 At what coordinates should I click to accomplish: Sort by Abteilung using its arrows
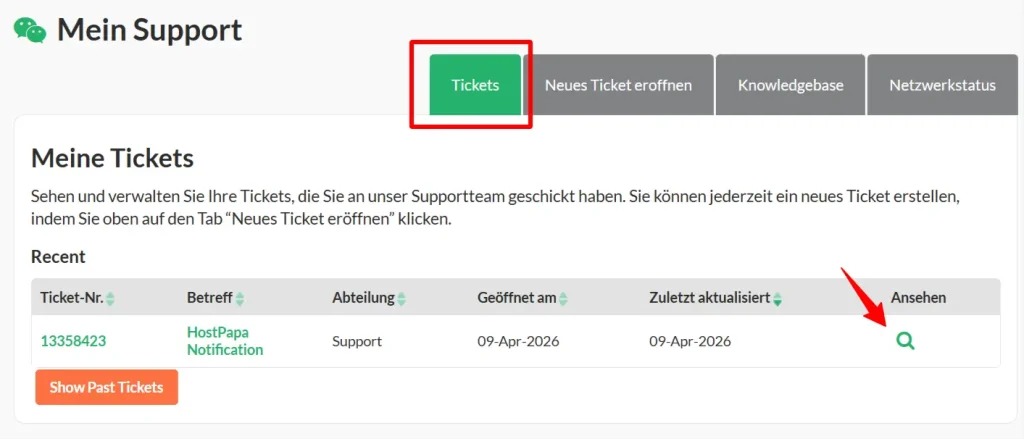(401, 299)
